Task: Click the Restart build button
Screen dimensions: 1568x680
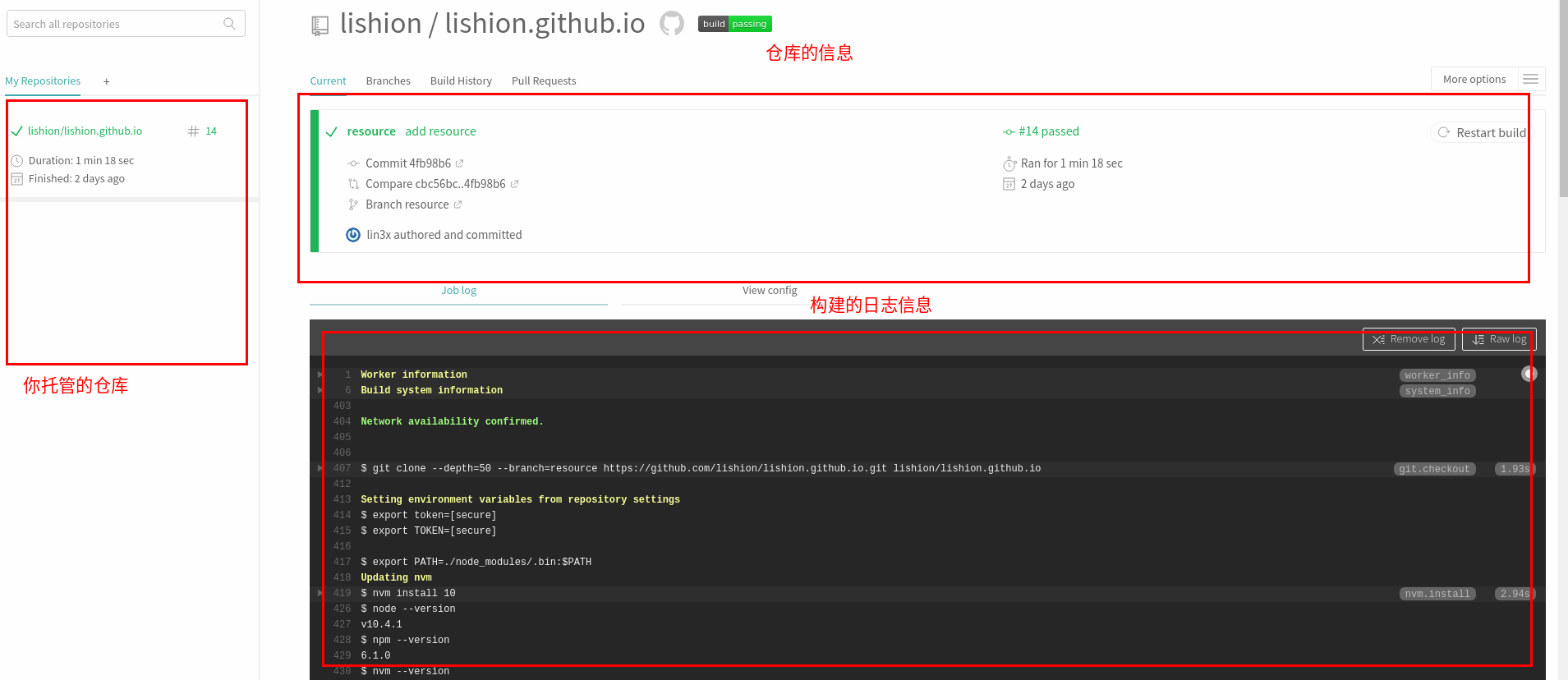Action: [1482, 132]
